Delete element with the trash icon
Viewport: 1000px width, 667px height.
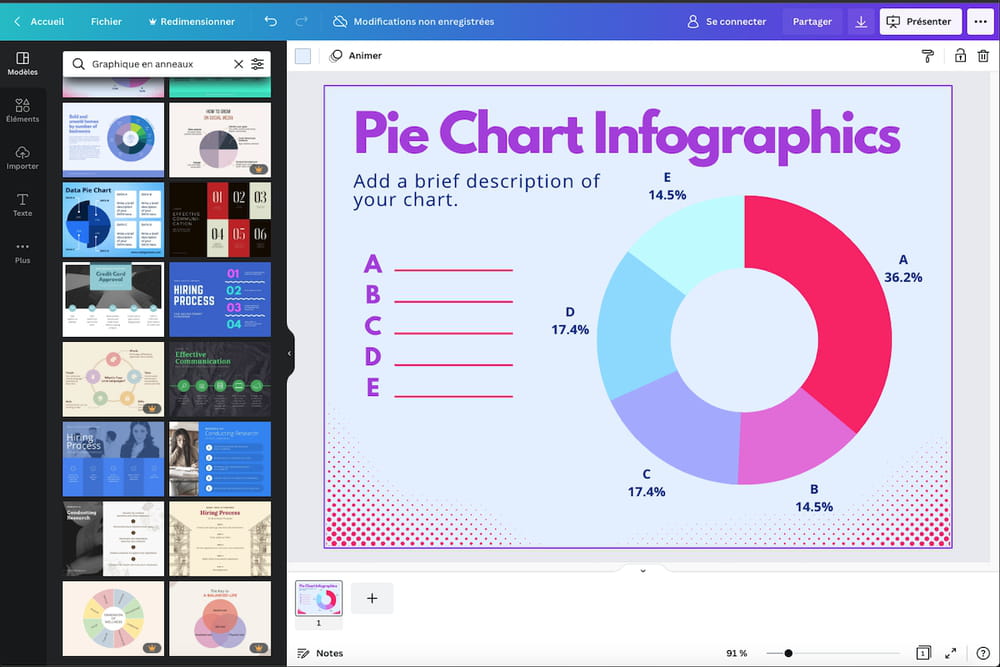983,56
